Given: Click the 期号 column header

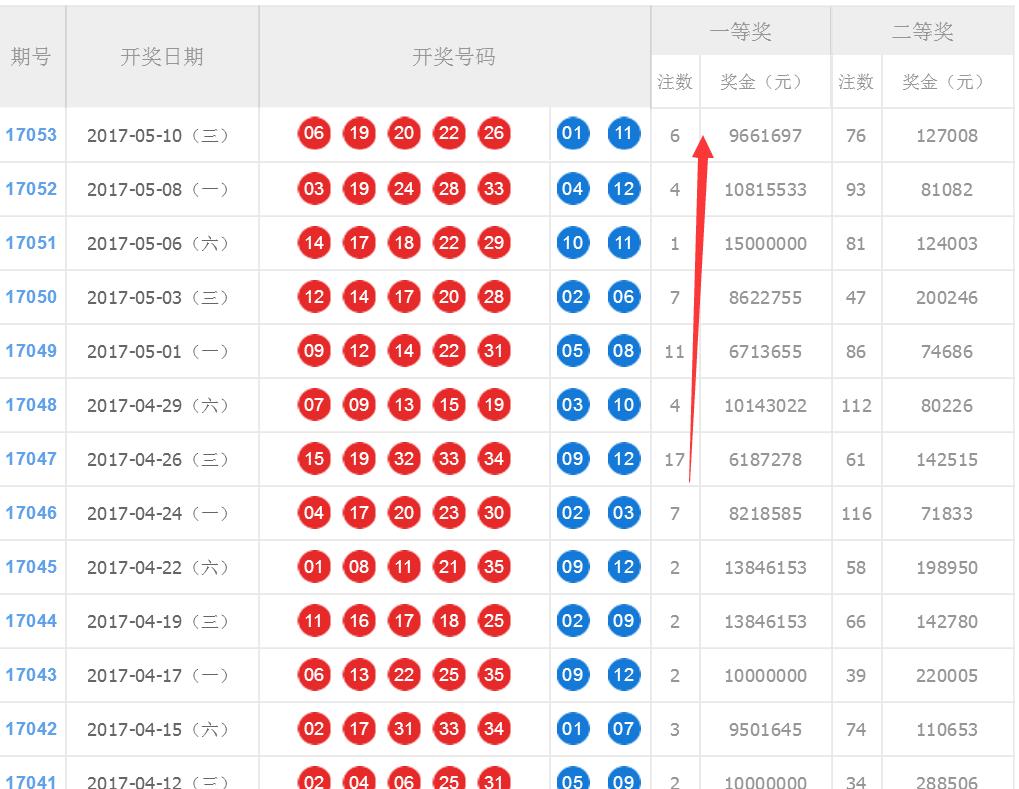Looking at the screenshot, I should tap(31, 57).
